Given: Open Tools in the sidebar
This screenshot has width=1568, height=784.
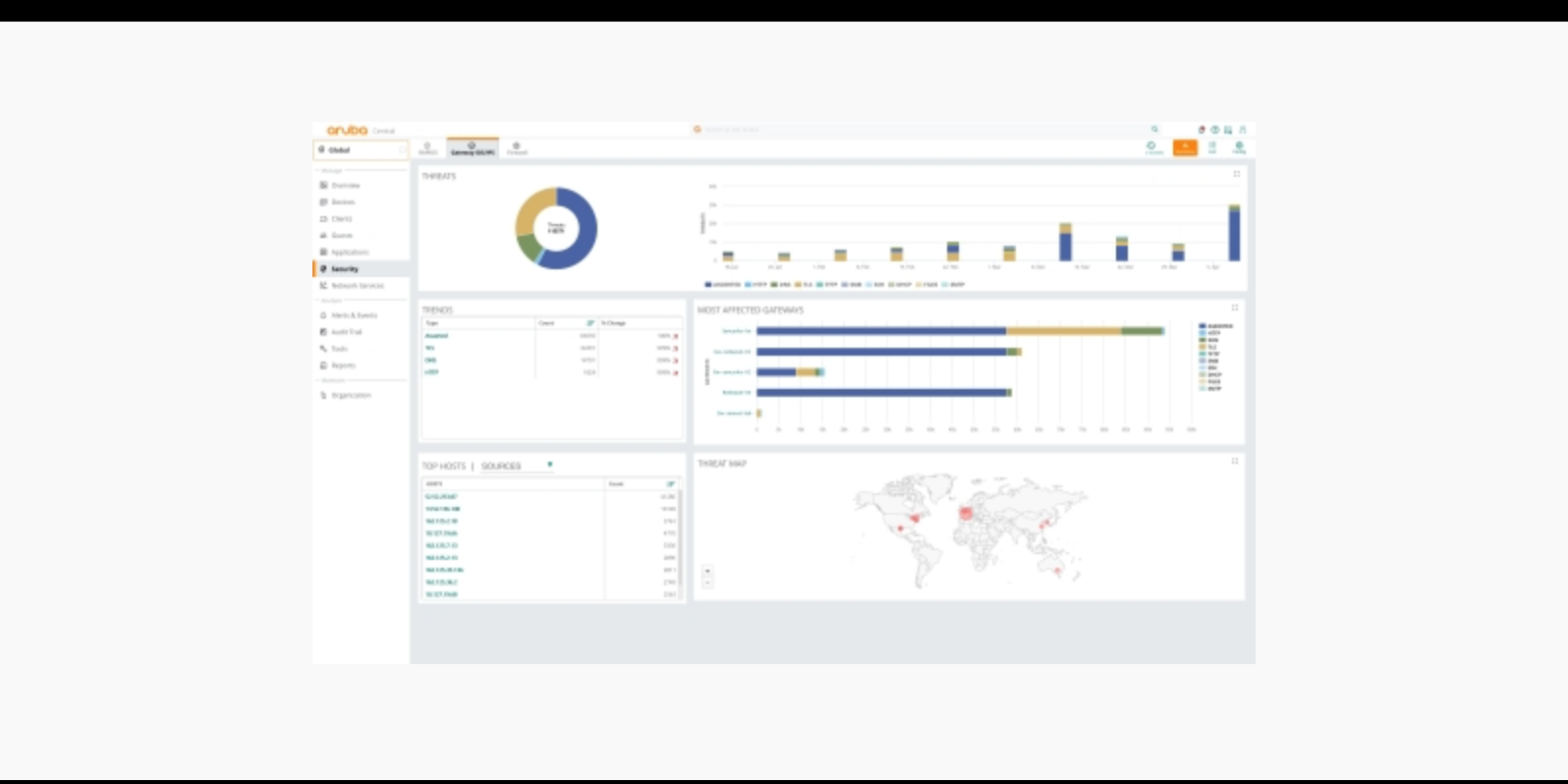Looking at the screenshot, I should 360,349.
